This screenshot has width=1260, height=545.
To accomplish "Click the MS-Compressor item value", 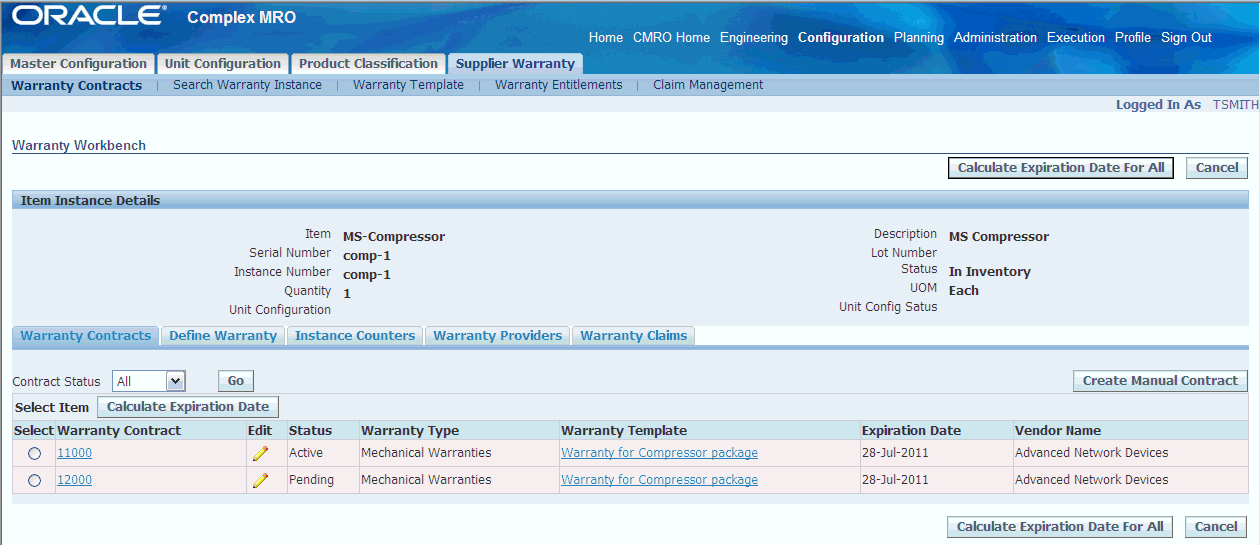I will point(394,237).
